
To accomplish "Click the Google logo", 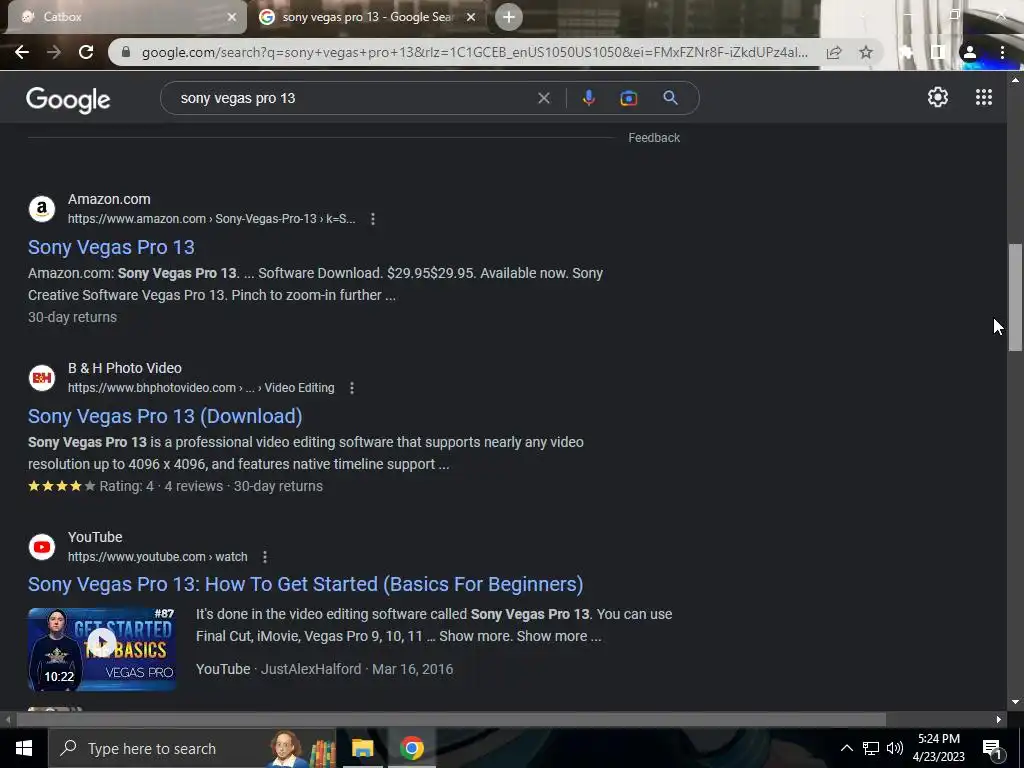I will click(x=69, y=100).
